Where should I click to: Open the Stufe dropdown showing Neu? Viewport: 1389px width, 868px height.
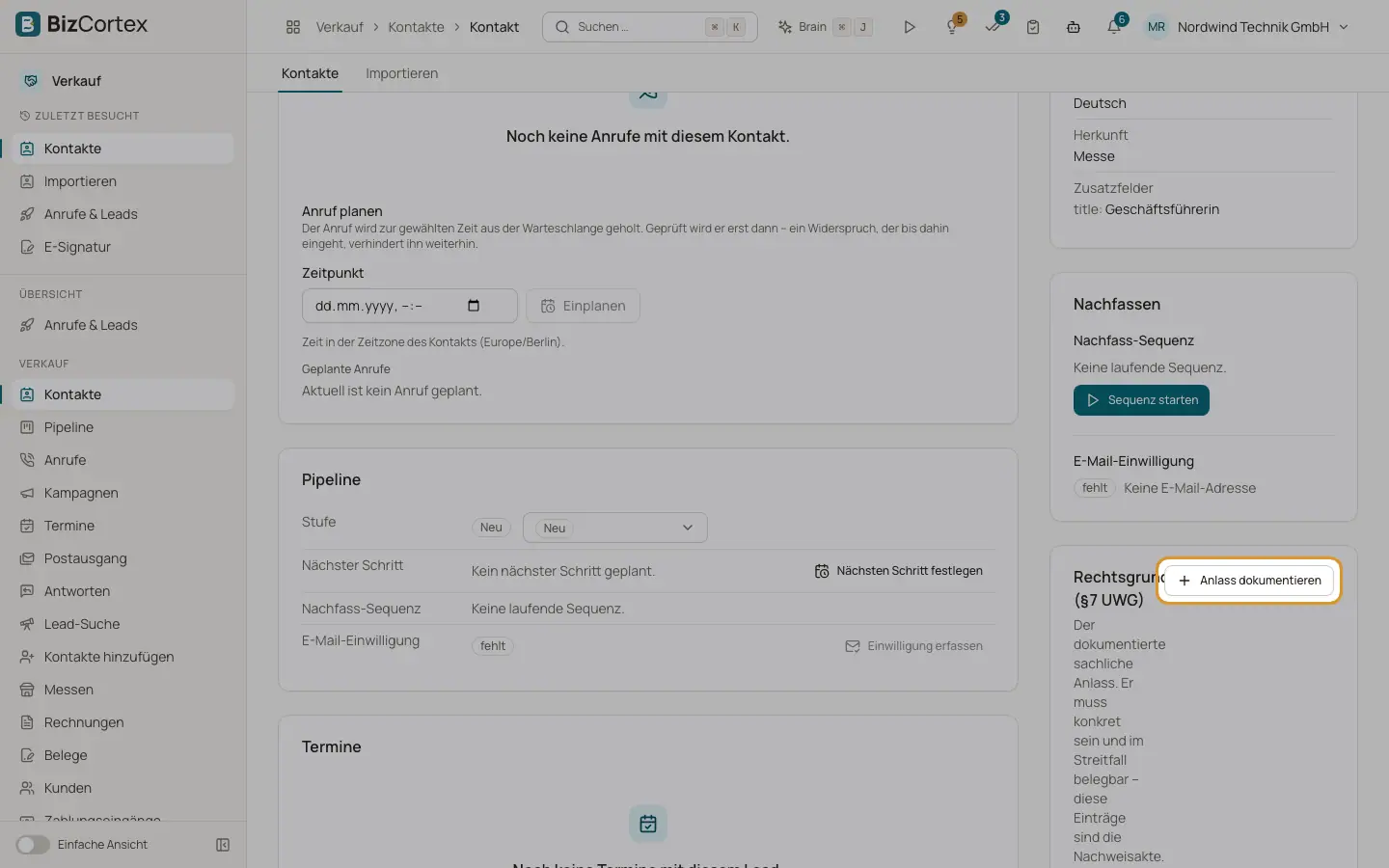click(615, 528)
